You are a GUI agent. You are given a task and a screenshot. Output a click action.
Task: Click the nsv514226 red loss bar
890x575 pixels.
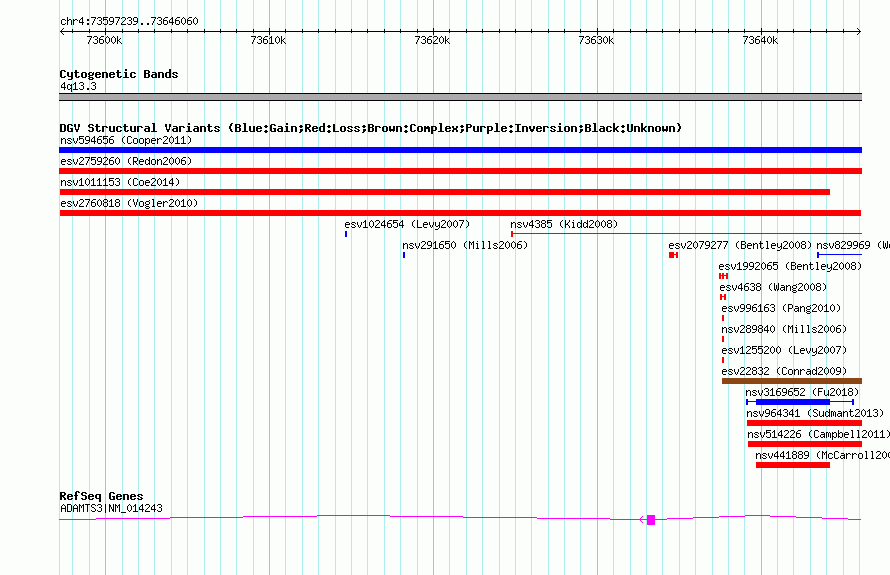point(805,444)
